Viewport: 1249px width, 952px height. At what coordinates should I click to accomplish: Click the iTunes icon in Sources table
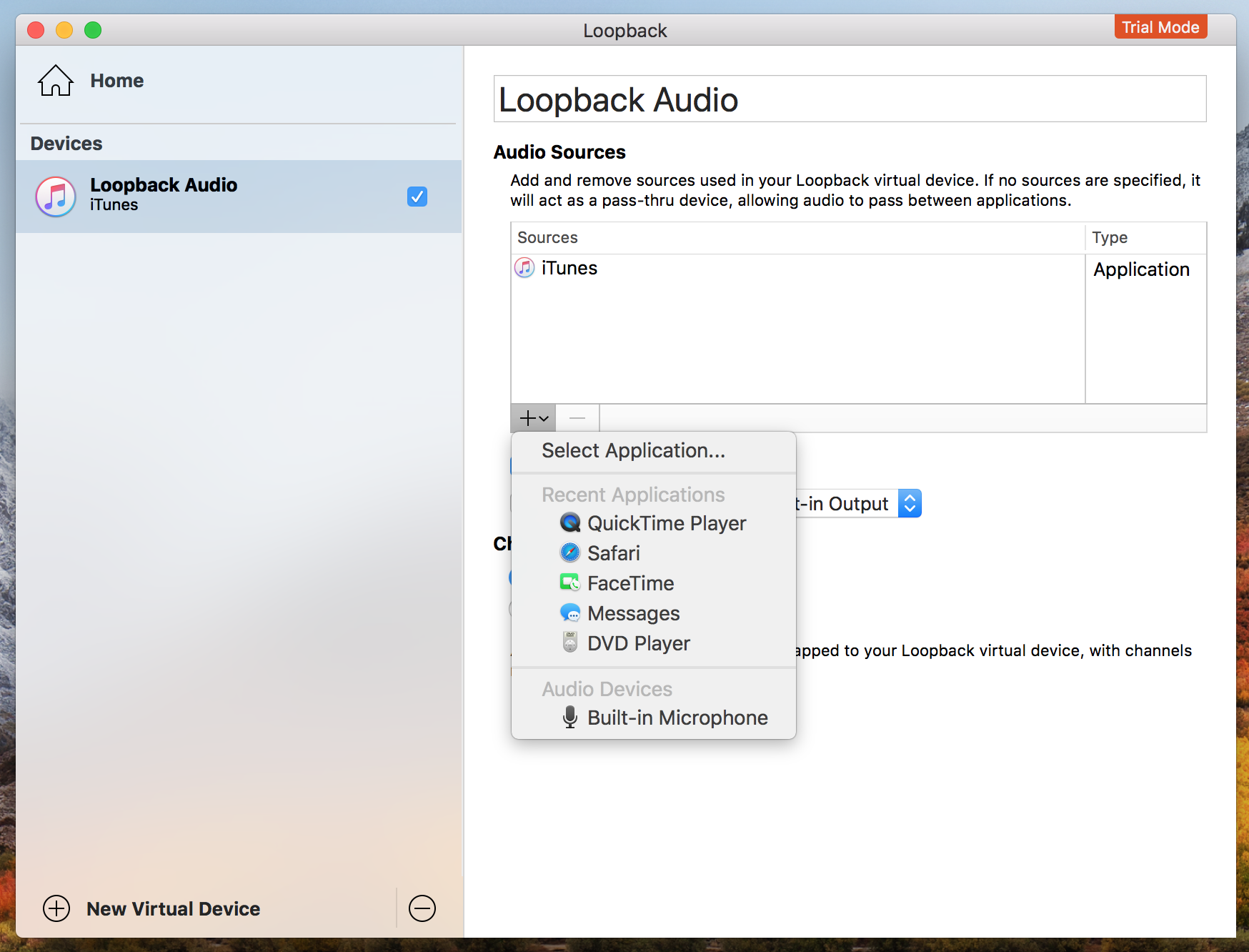coord(524,268)
